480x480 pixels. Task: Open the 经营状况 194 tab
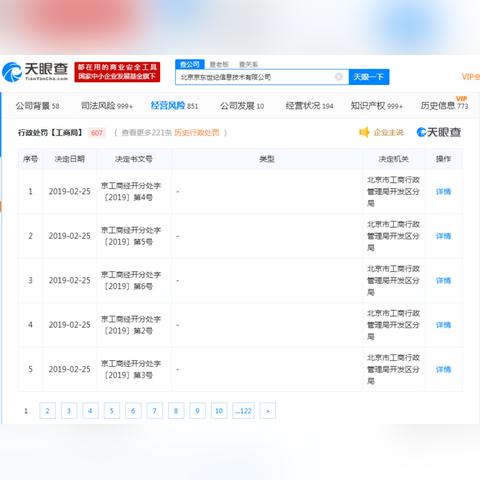point(309,106)
